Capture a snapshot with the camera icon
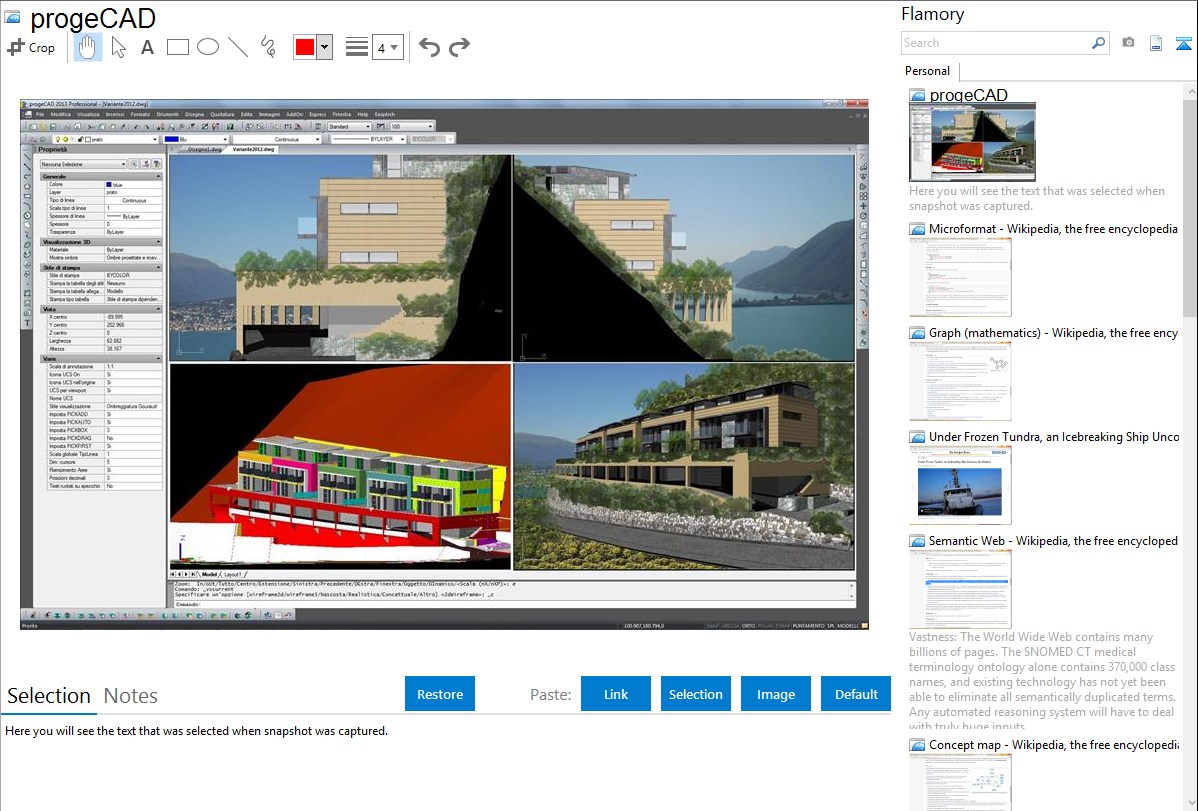Viewport: 1198px width, 811px height. 1128,43
